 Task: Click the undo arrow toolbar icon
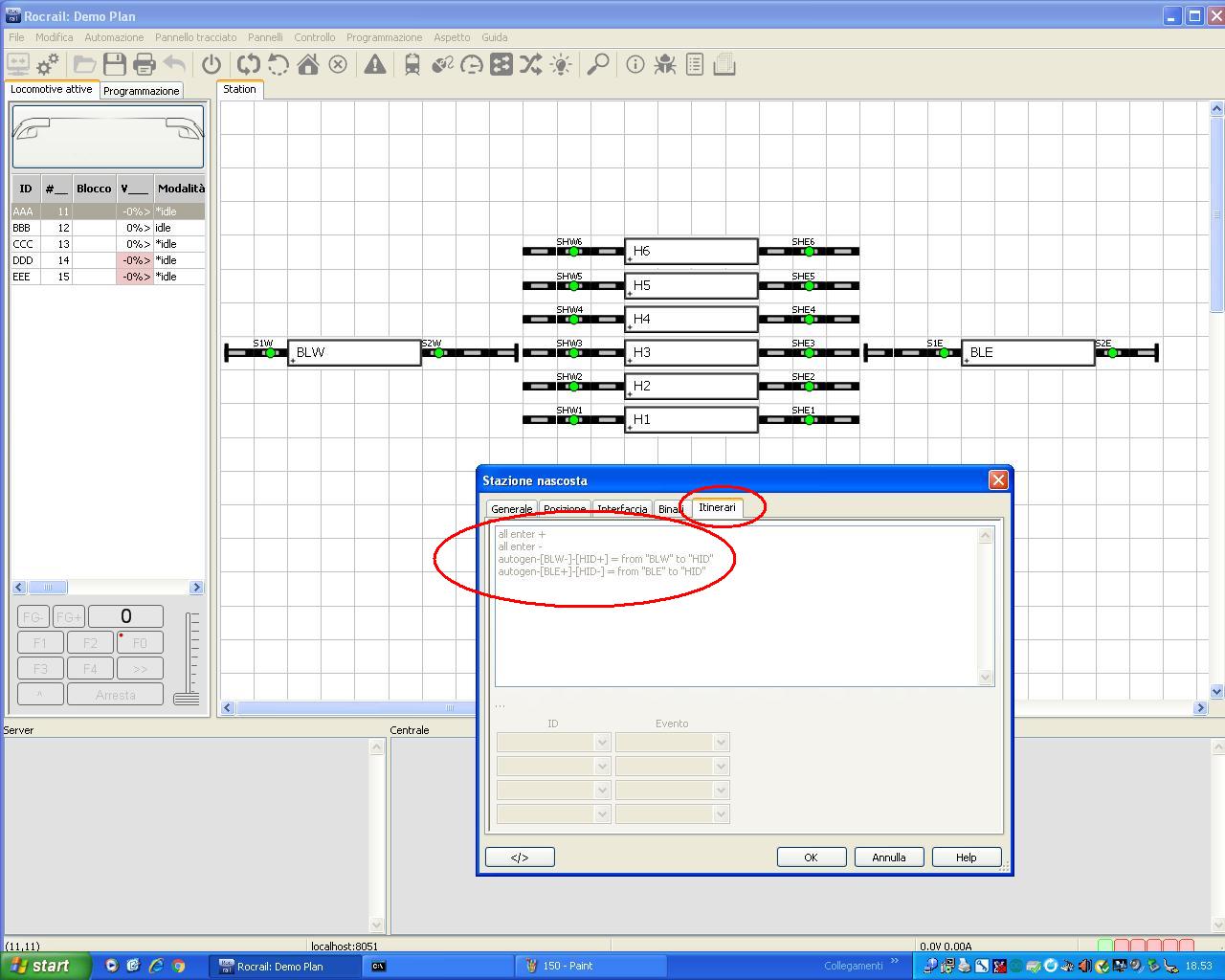(x=174, y=64)
